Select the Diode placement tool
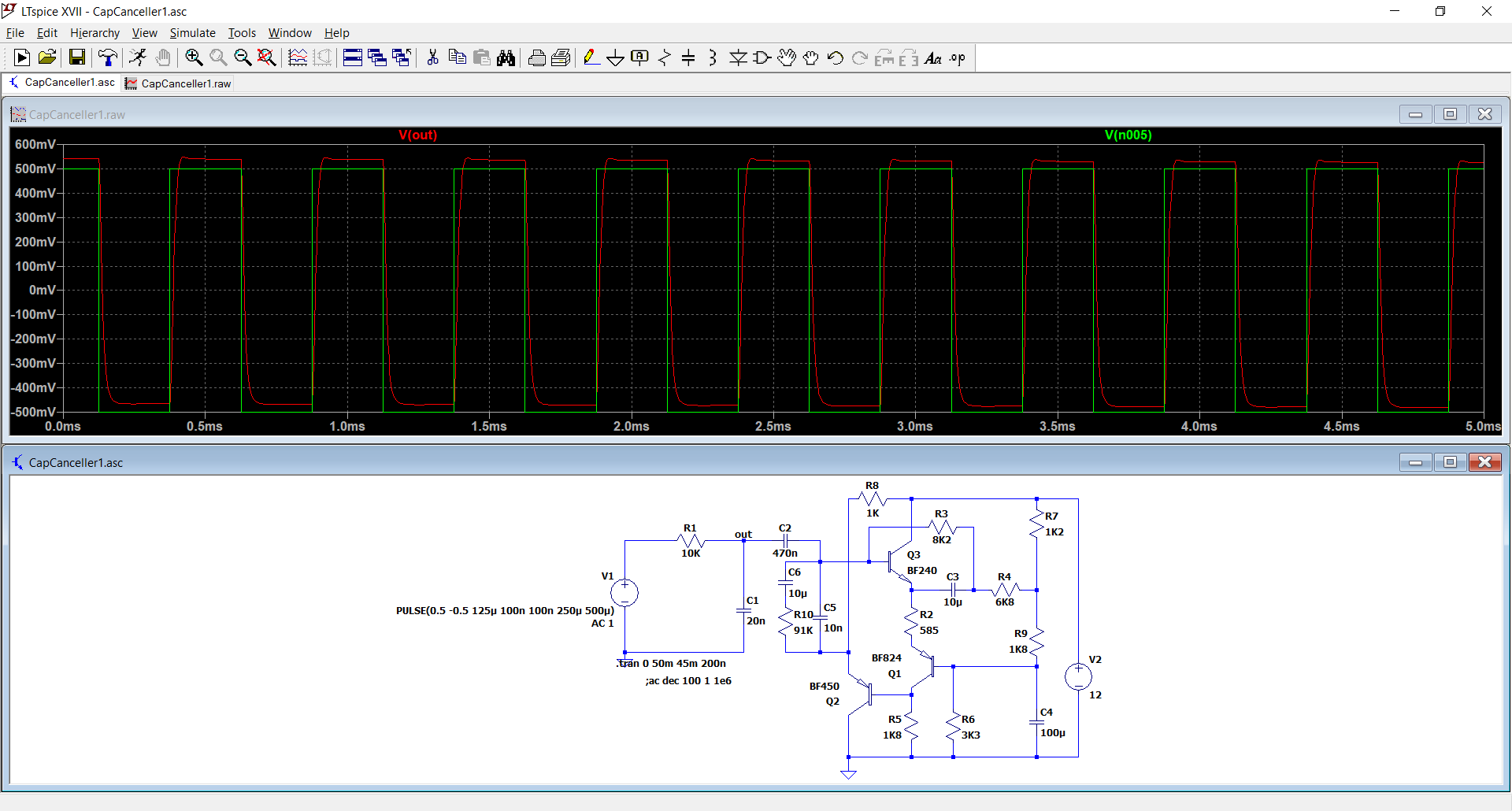This screenshot has height=811, width=1512. pyautogui.click(x=738, y=57)
